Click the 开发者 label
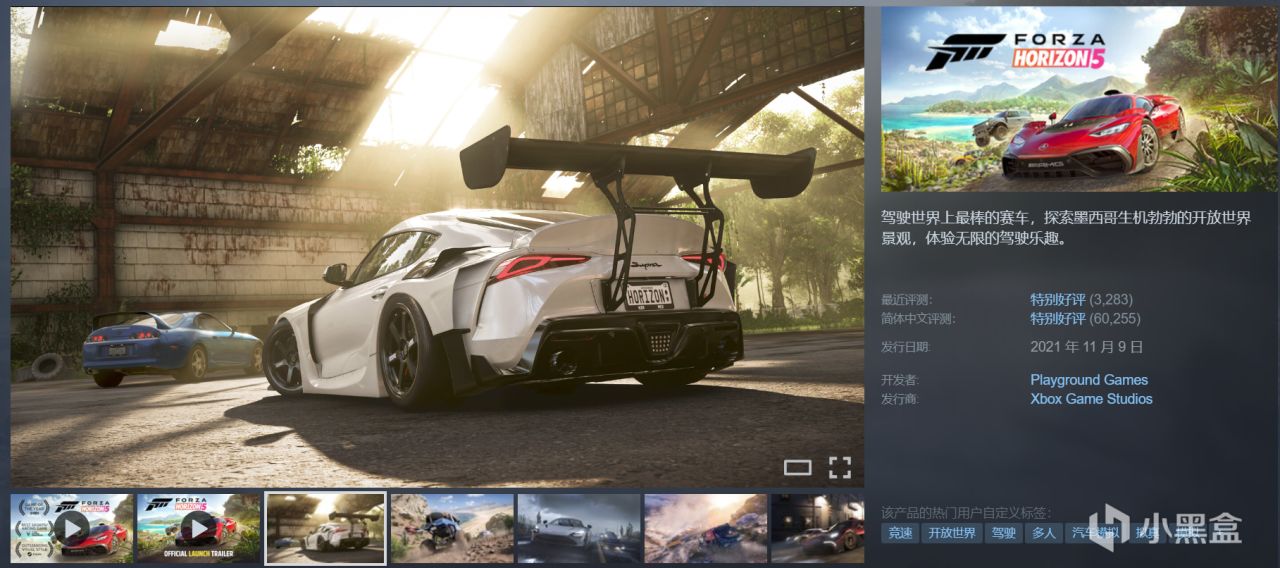 900,380
